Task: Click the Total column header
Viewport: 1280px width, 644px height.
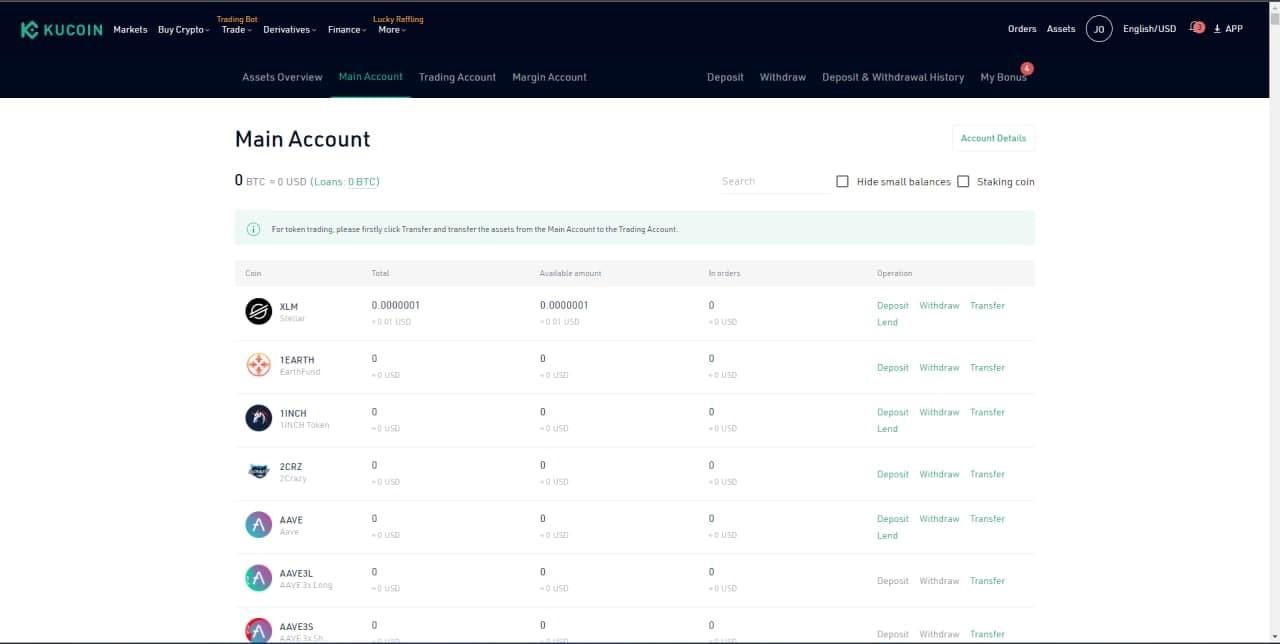Action: click(x=380, y=273)
